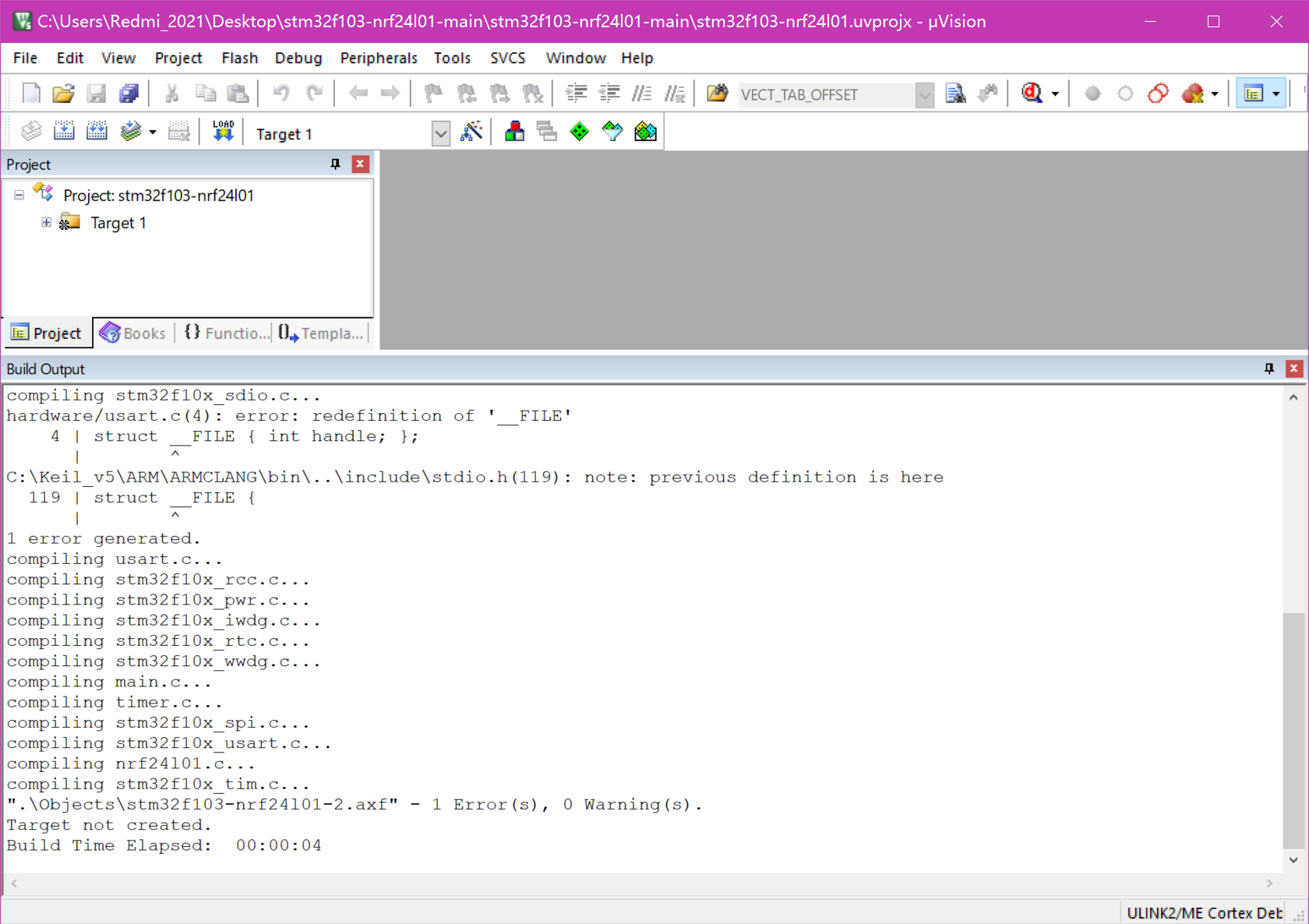This screenshot has height=924, width=1309.
Task: Open batch build dropdown arrow
Action: click(153, 132)
